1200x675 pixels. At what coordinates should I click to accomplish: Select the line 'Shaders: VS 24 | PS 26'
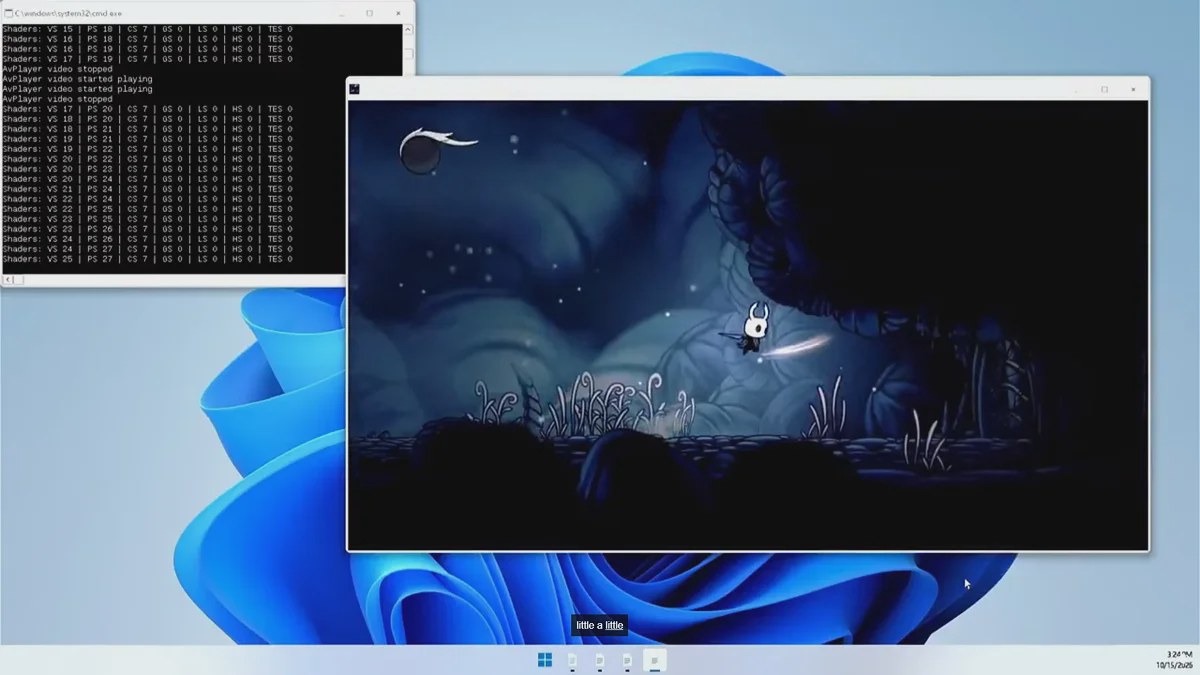tap(148, 239)
